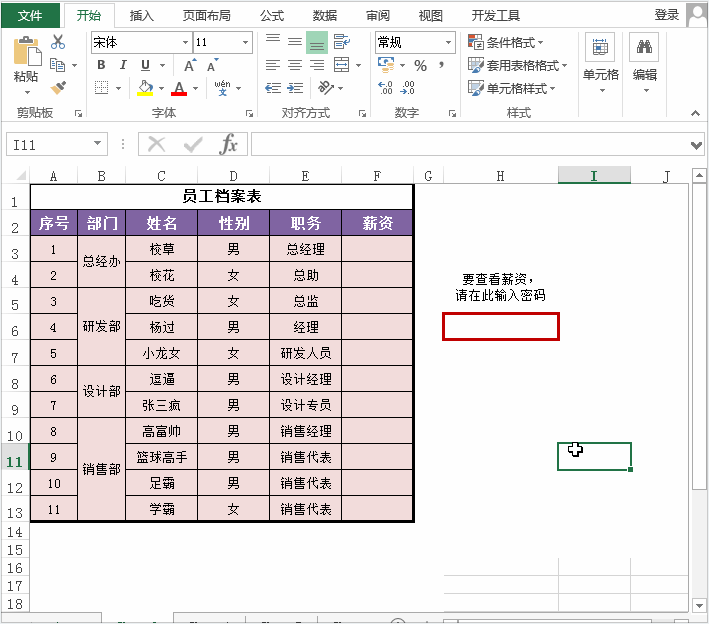
Task: Switch to the 审阅 Review tab
Action: (x=378, y=15)
